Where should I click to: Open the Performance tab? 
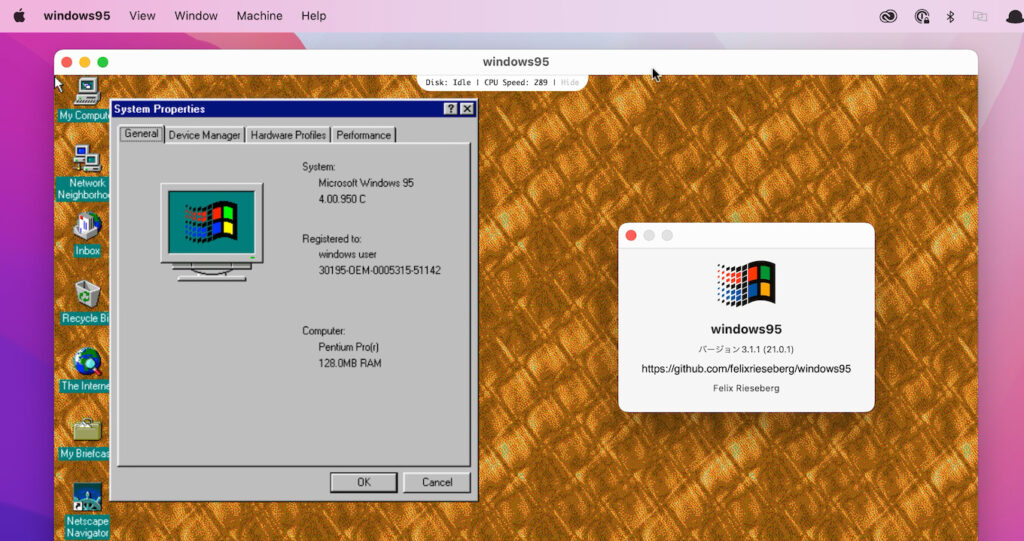tap(363, 135)
